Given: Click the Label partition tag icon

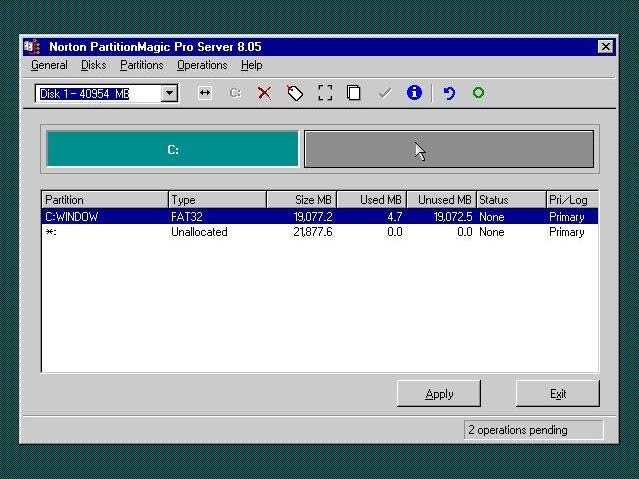Looking at the screenshot, I should 295,93.
